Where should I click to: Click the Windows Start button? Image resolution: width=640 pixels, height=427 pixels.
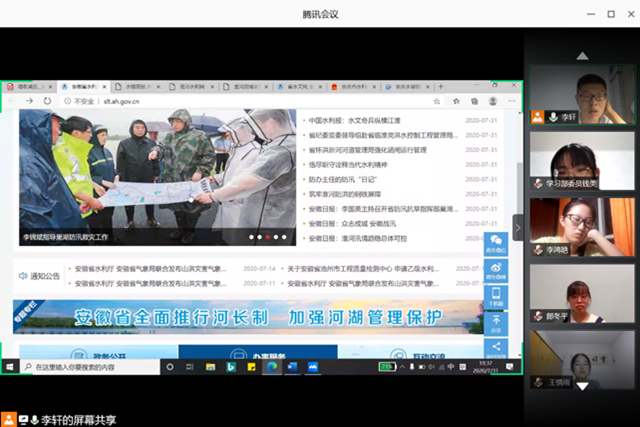click(10, 368)
